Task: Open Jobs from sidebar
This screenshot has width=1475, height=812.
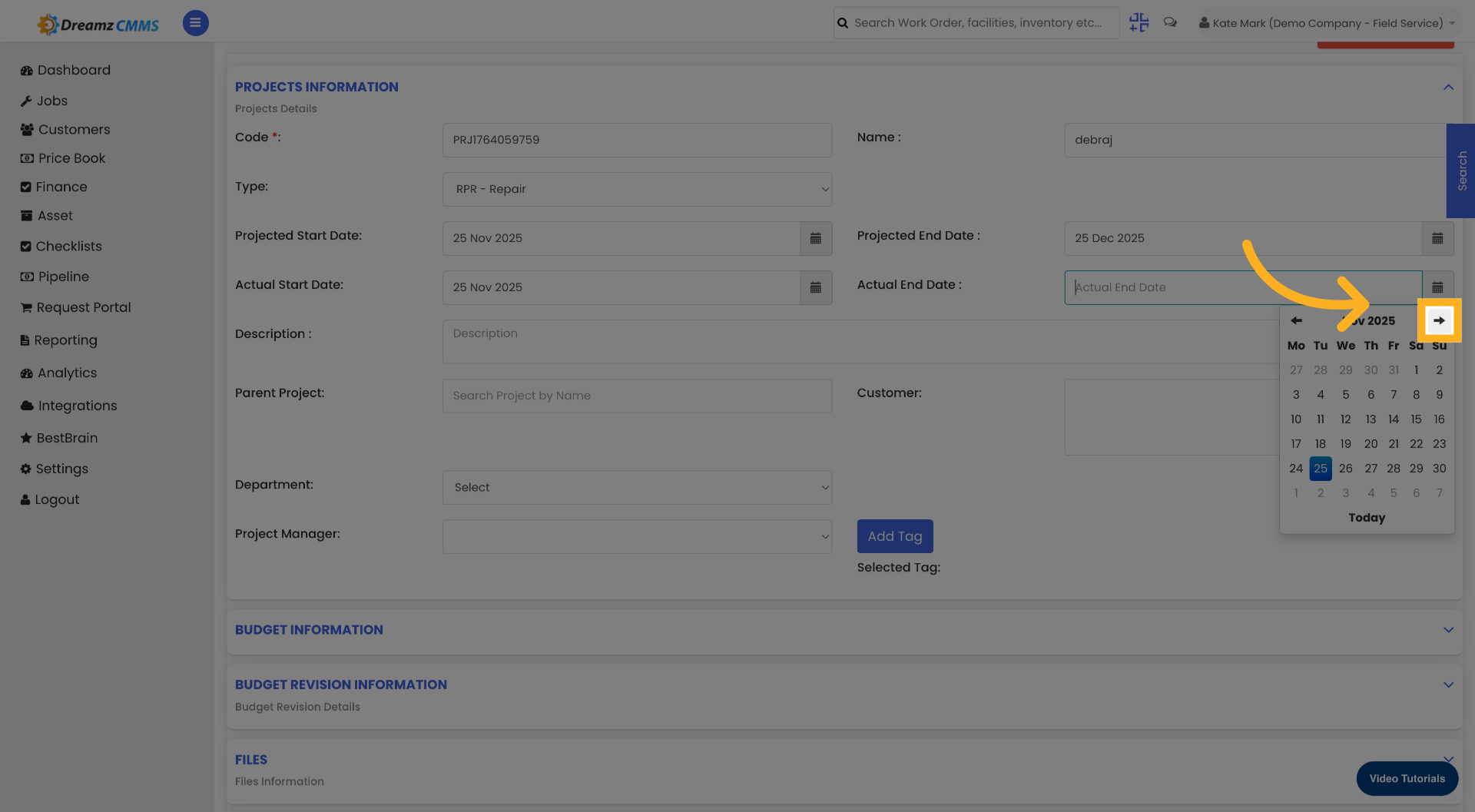Action: [x=44, y=101]
